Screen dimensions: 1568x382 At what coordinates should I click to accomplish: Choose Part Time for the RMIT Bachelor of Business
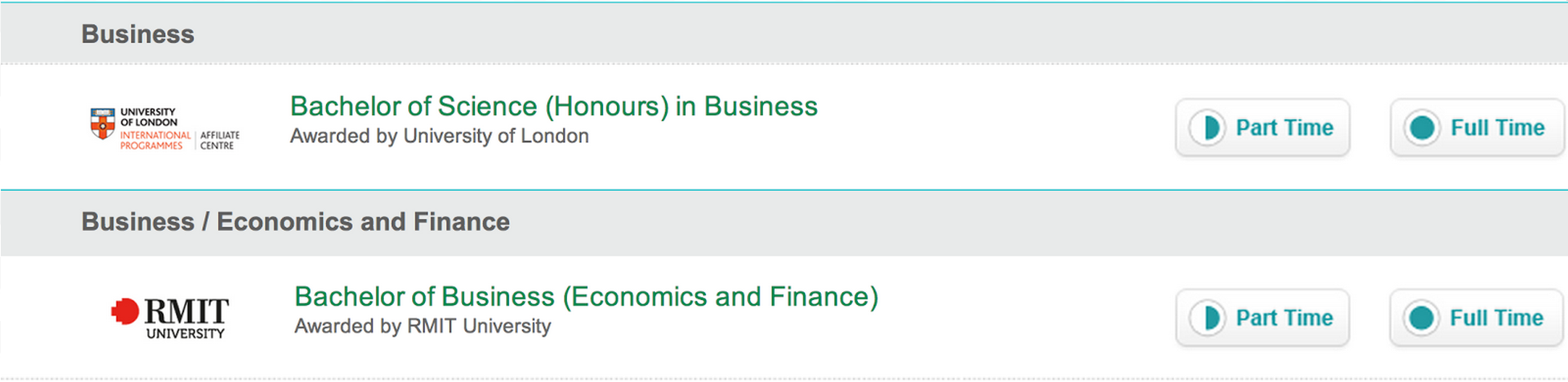pyautogui.click(x=1284, y=318)
